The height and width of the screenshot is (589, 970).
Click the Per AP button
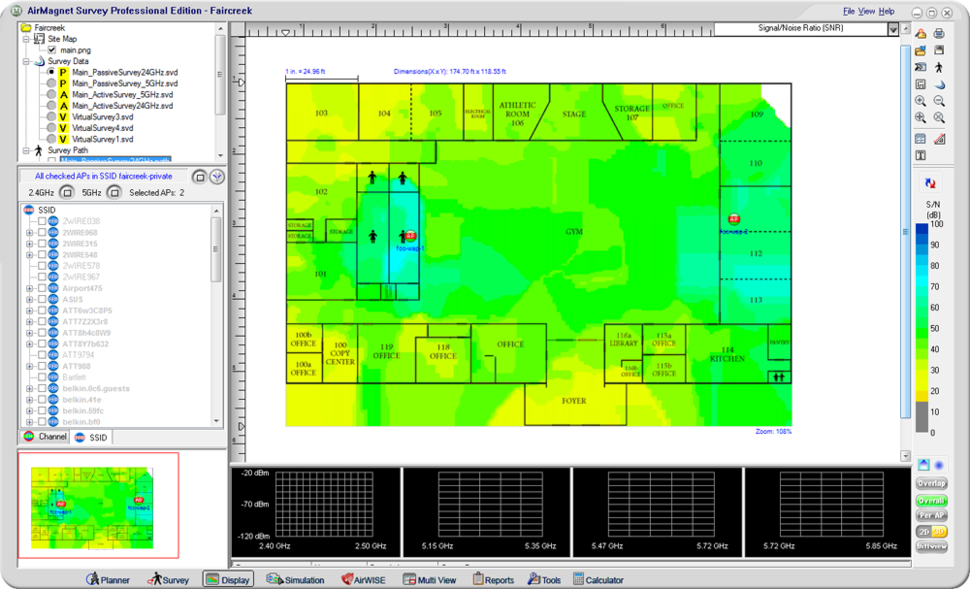point(932,515)
